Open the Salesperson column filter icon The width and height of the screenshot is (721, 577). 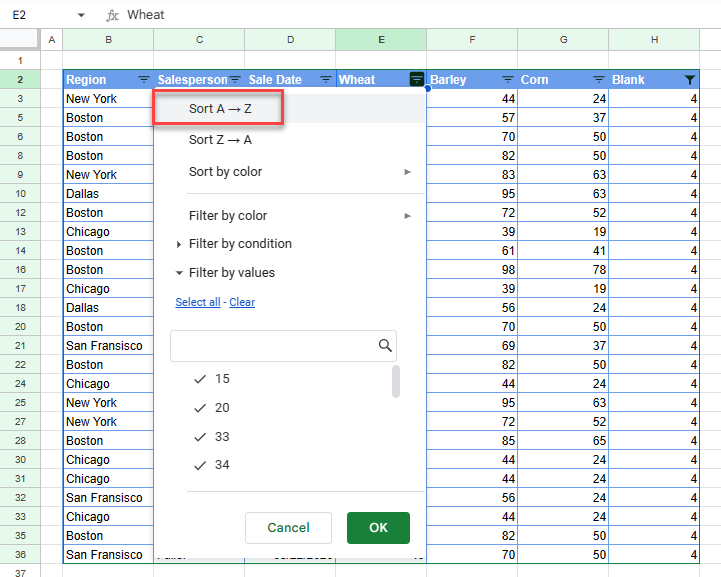[x=235, y=80]
